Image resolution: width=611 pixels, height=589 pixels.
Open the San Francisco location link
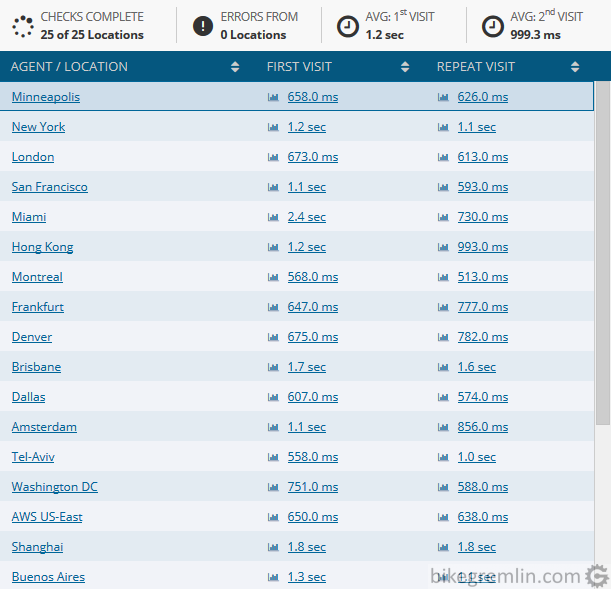point(50,187)
